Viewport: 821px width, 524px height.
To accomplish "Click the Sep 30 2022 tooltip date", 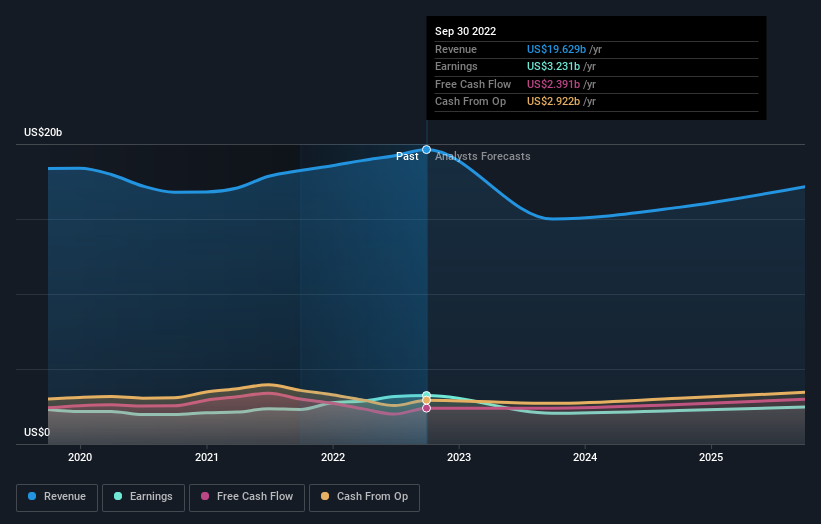I will click(465, 31).
